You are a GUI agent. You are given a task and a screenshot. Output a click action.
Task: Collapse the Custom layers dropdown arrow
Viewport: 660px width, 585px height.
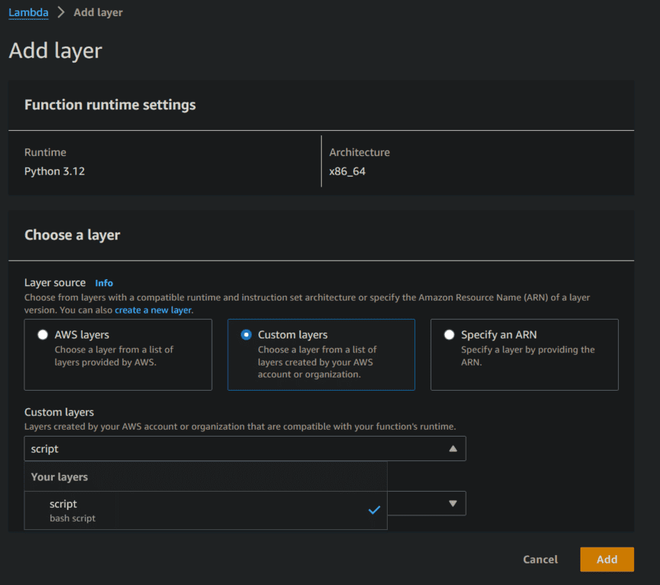click(x=453, y=449)
